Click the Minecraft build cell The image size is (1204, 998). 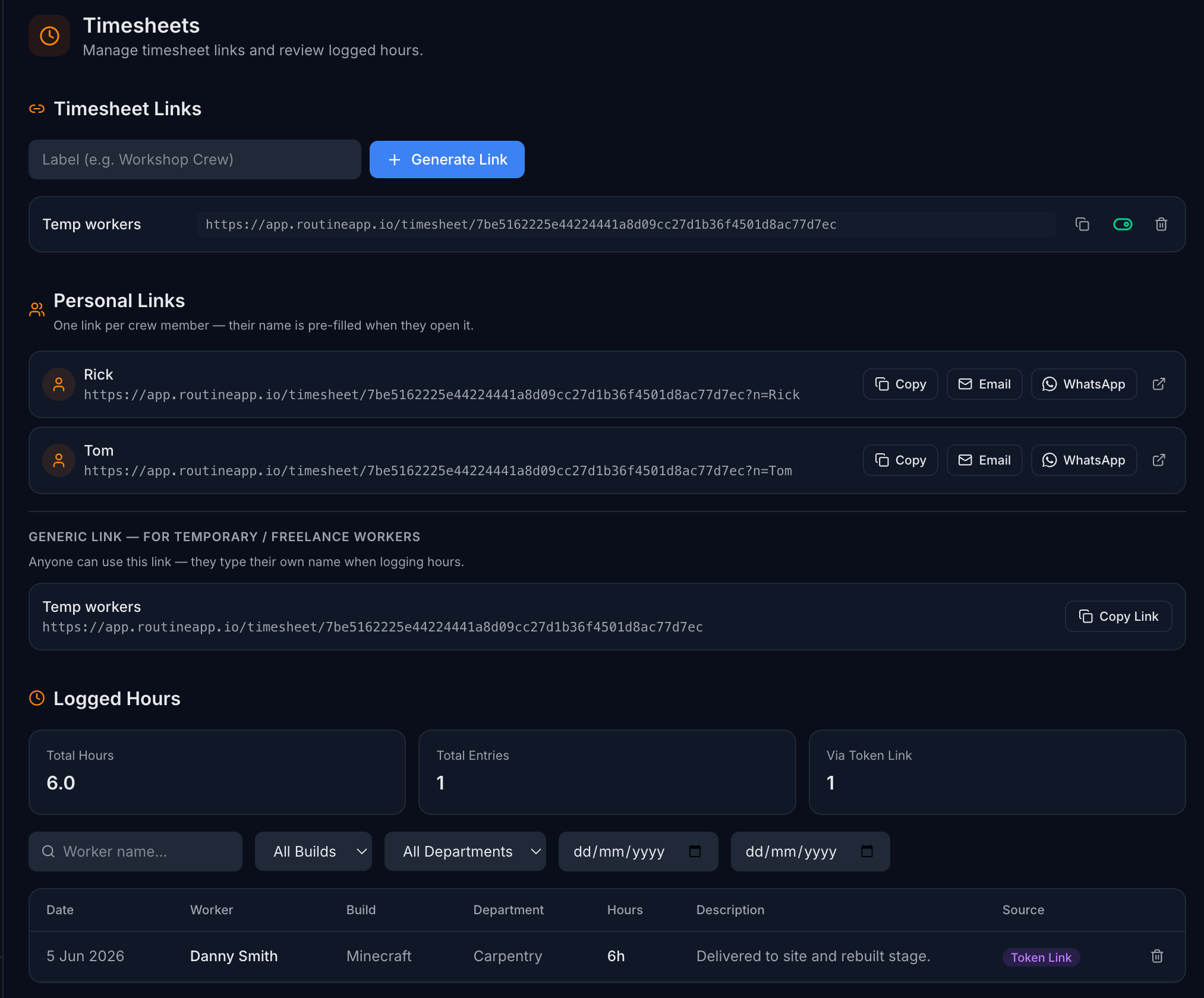(x=379, y=956)
